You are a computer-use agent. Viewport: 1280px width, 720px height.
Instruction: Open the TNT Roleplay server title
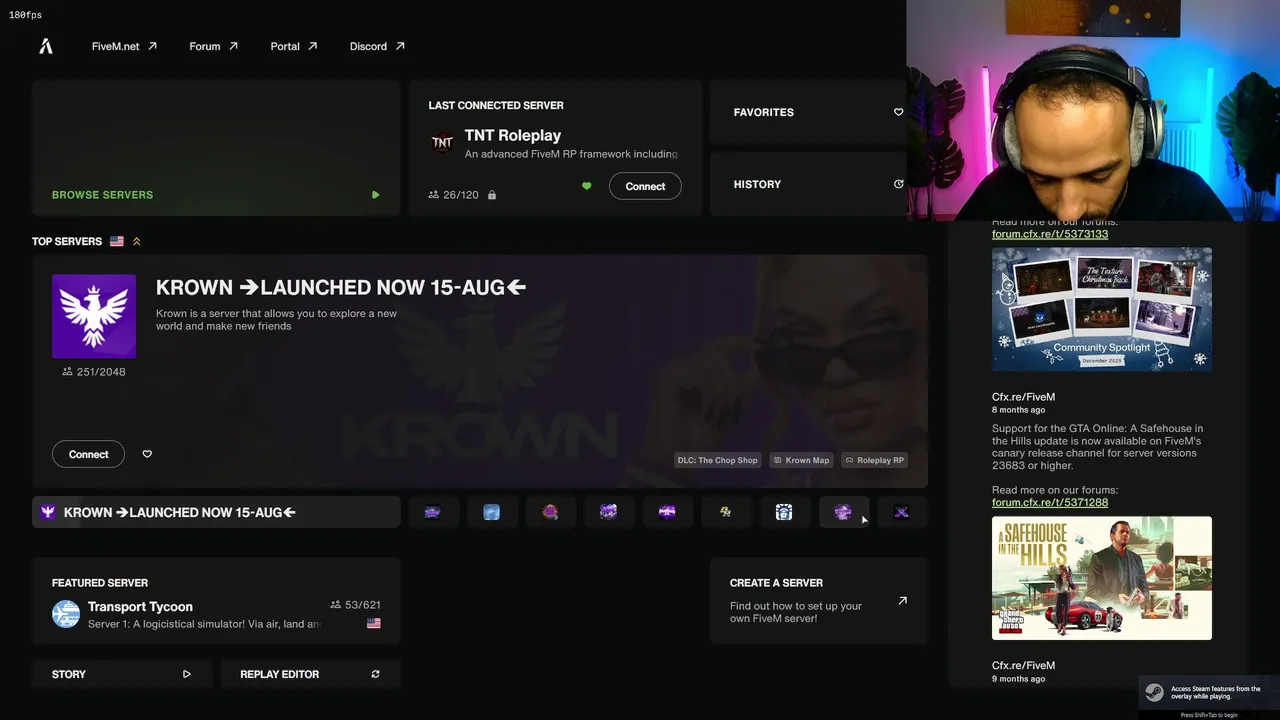click(x=513, y=135)
